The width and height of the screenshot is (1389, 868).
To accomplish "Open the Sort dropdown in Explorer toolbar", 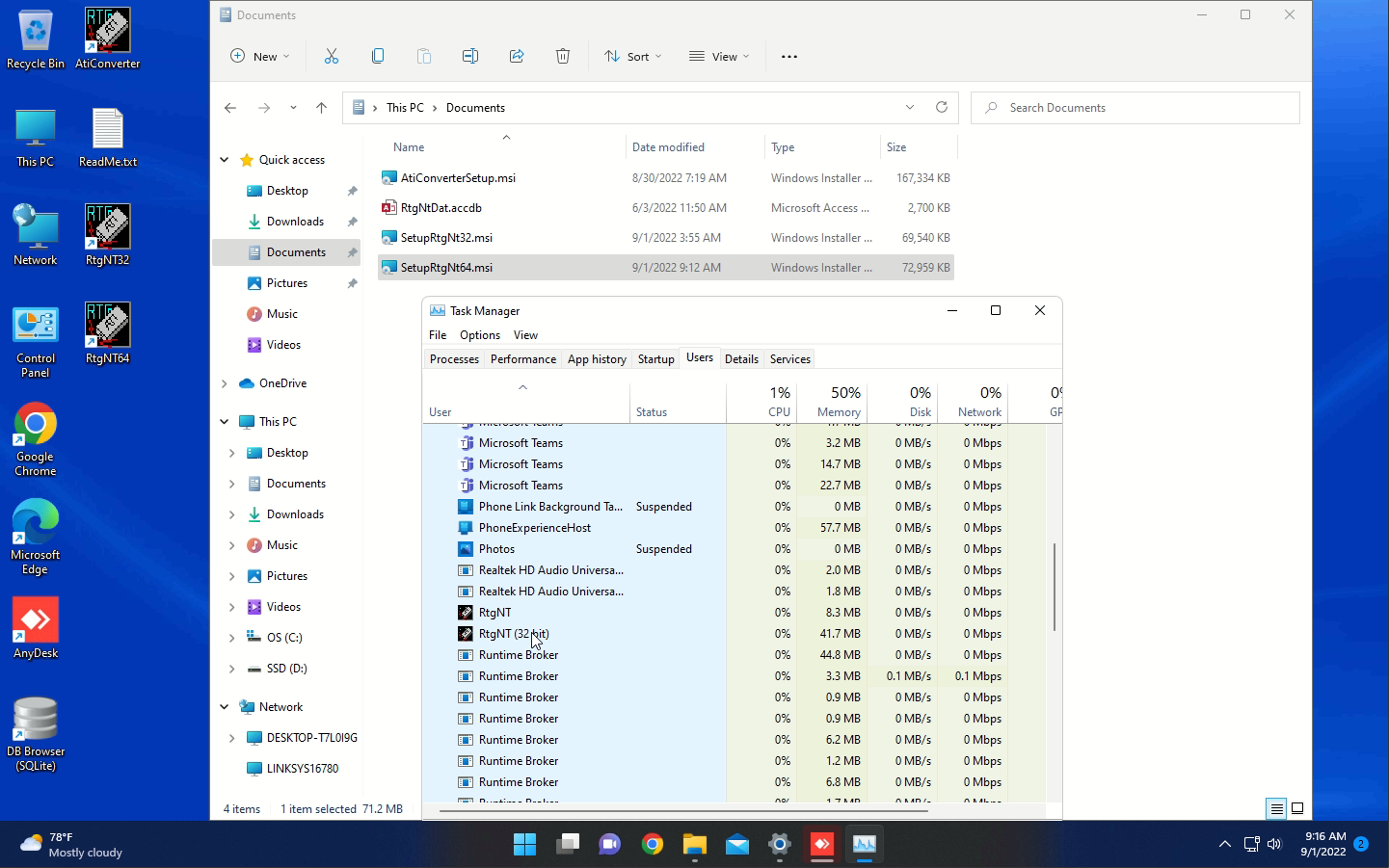I will pos(633,57).
